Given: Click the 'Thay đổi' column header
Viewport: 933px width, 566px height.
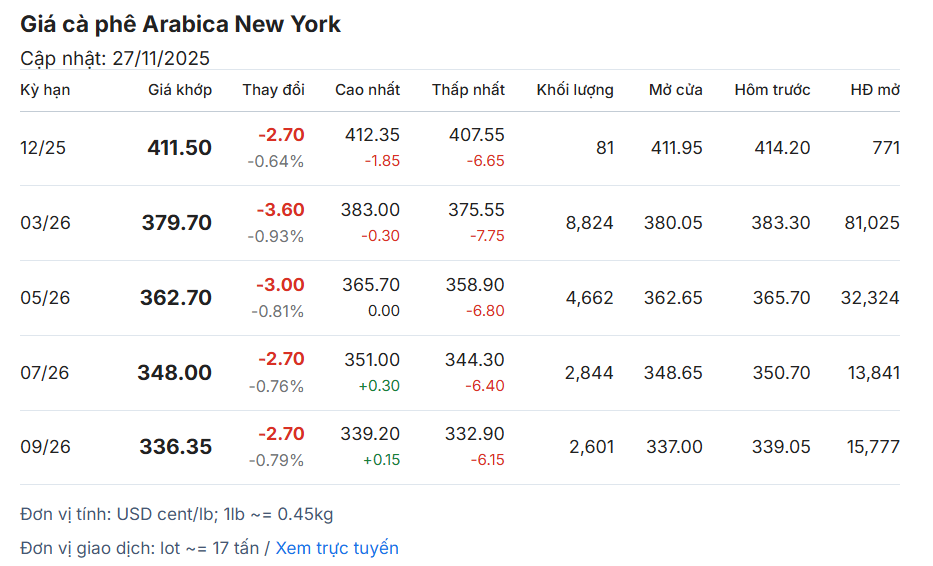Looking at the screenshot, I should 273,90.
